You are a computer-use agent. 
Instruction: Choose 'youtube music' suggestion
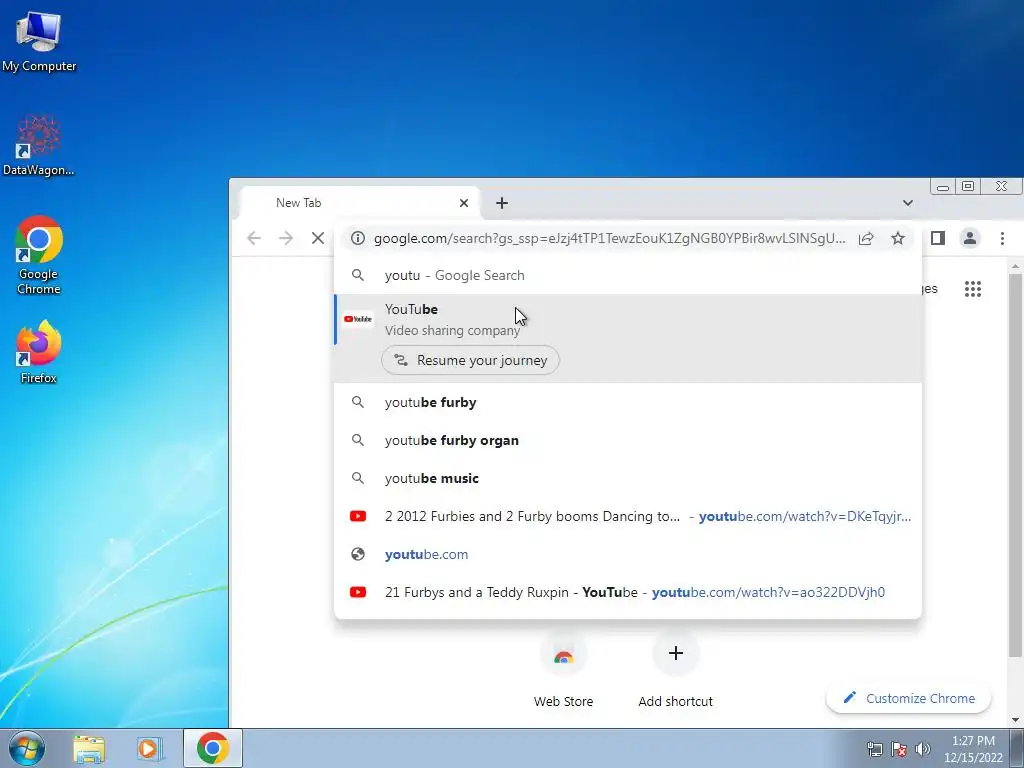628,478
